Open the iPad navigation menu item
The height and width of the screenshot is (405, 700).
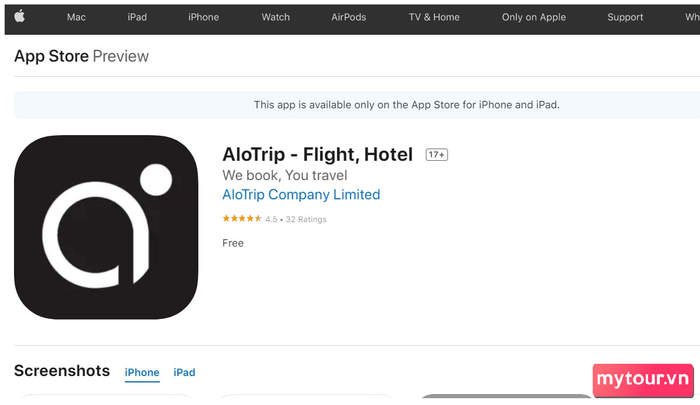point(137,17)
